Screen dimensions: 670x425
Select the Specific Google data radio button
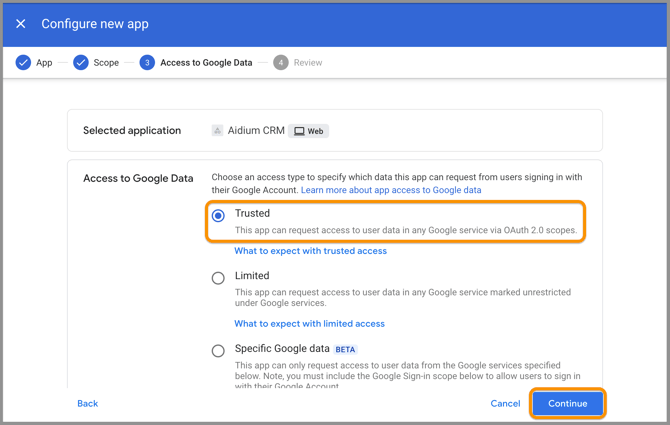(218, 351)
